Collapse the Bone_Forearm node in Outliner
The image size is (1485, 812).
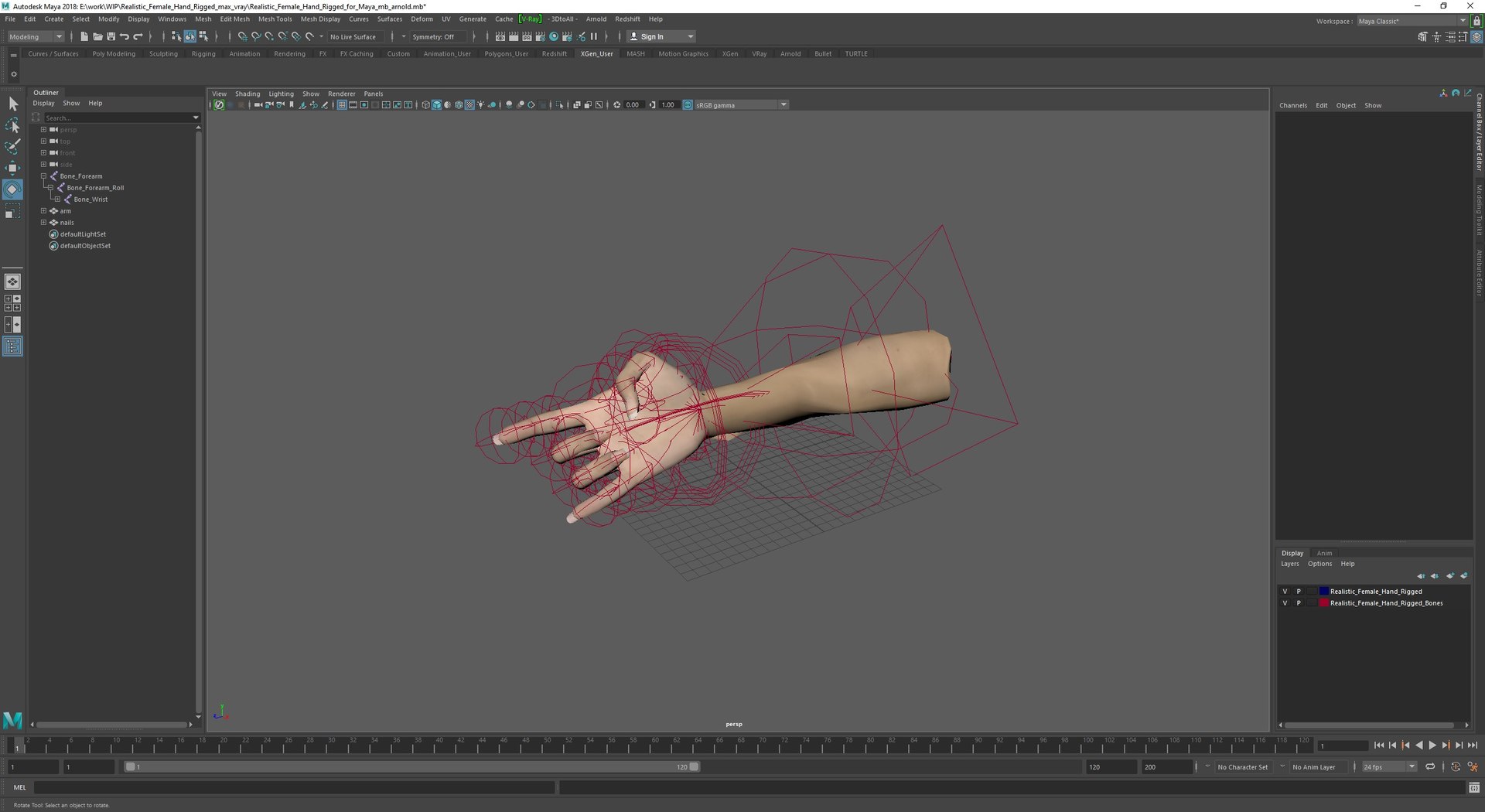[x=43, y=176]
